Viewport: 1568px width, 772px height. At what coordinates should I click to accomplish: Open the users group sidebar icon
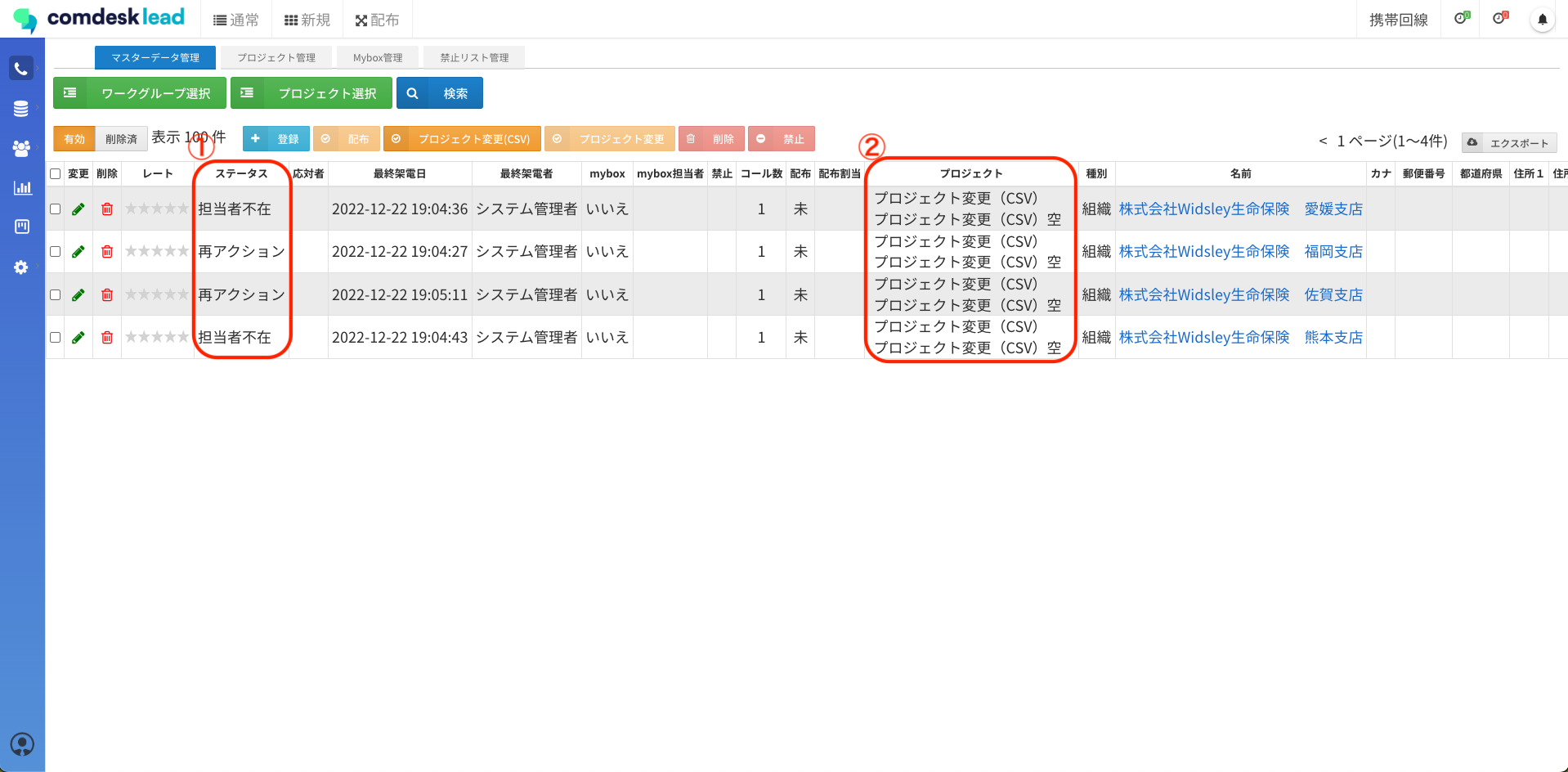(x=21, y=148)
